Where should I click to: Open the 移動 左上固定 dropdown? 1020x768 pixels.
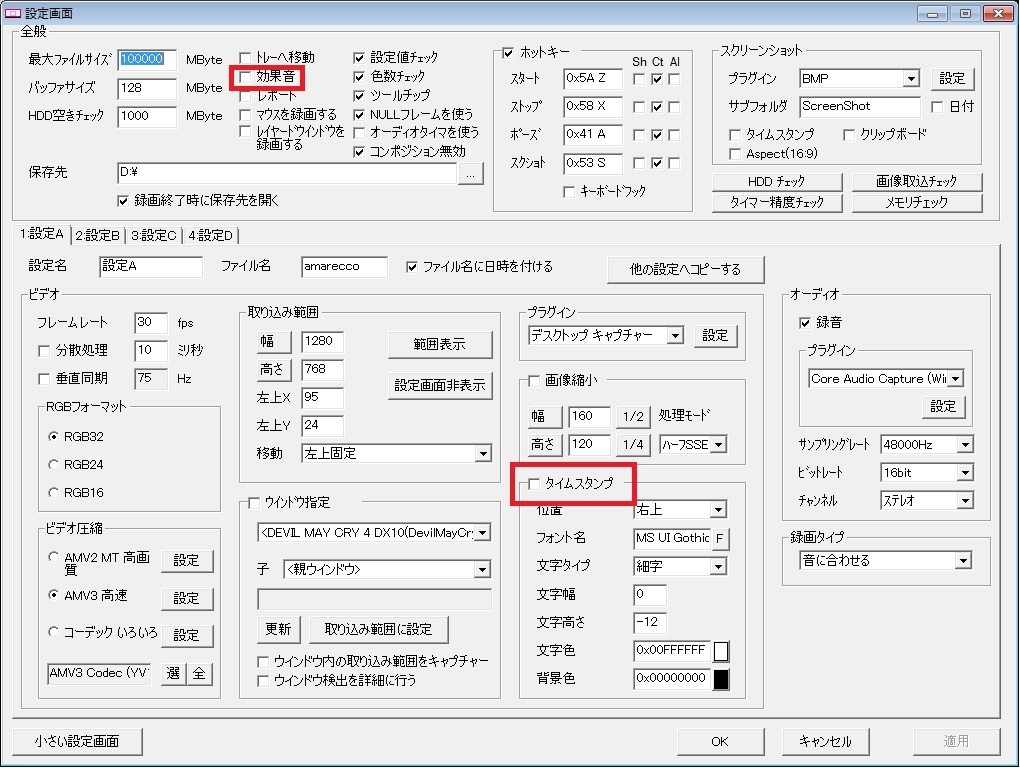396,453
